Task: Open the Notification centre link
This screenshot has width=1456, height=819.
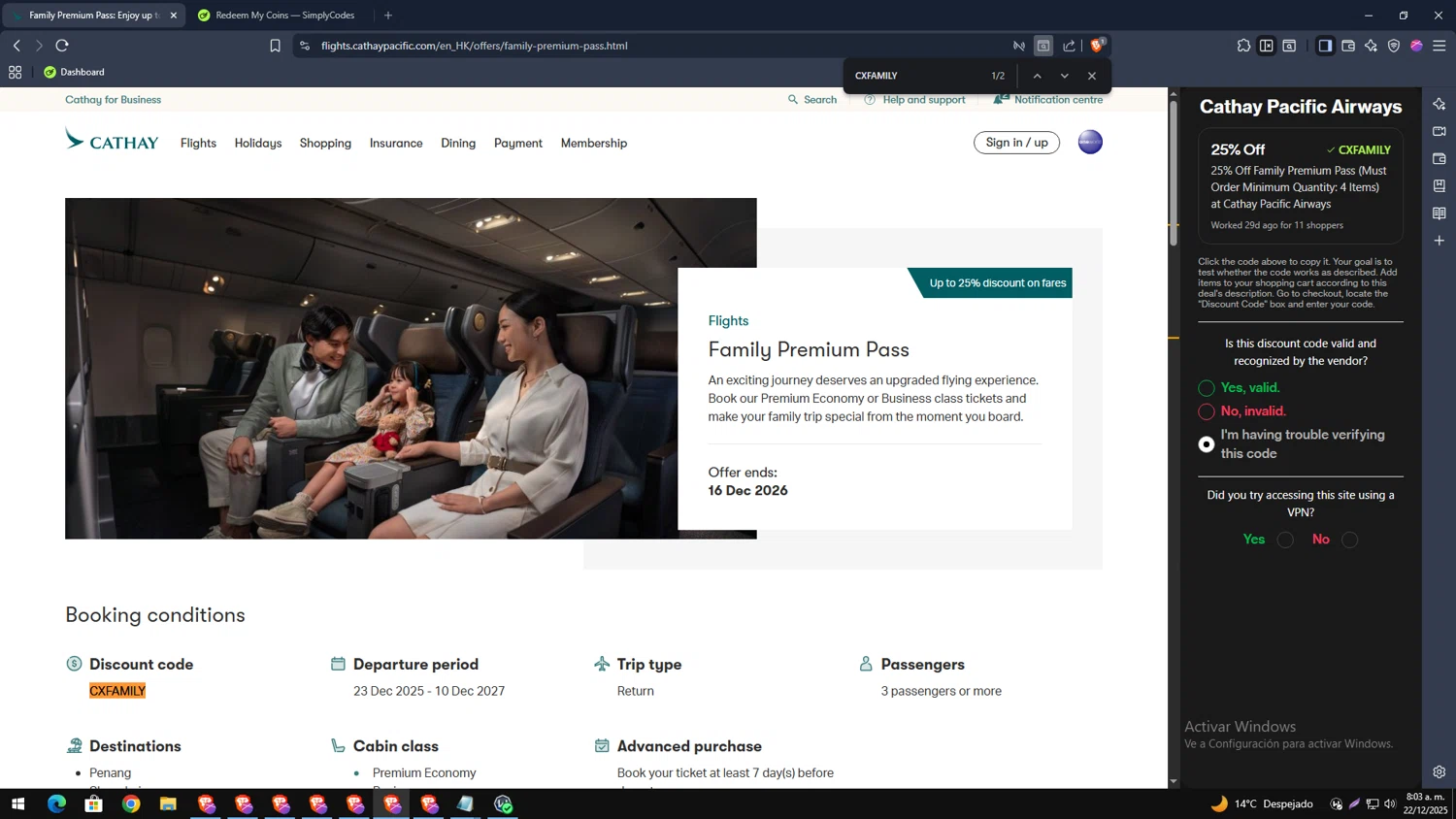Action: coord(1048,100)
